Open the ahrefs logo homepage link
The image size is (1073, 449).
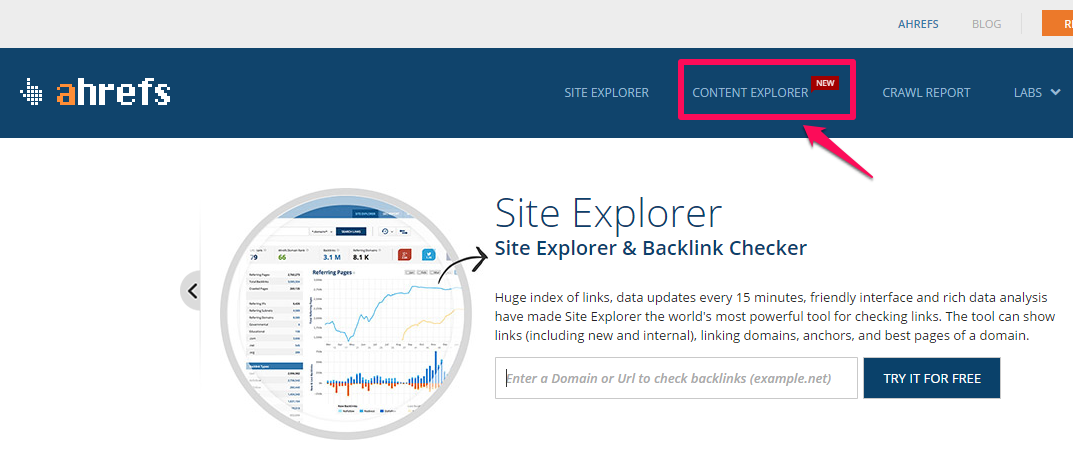coord(95,92)
